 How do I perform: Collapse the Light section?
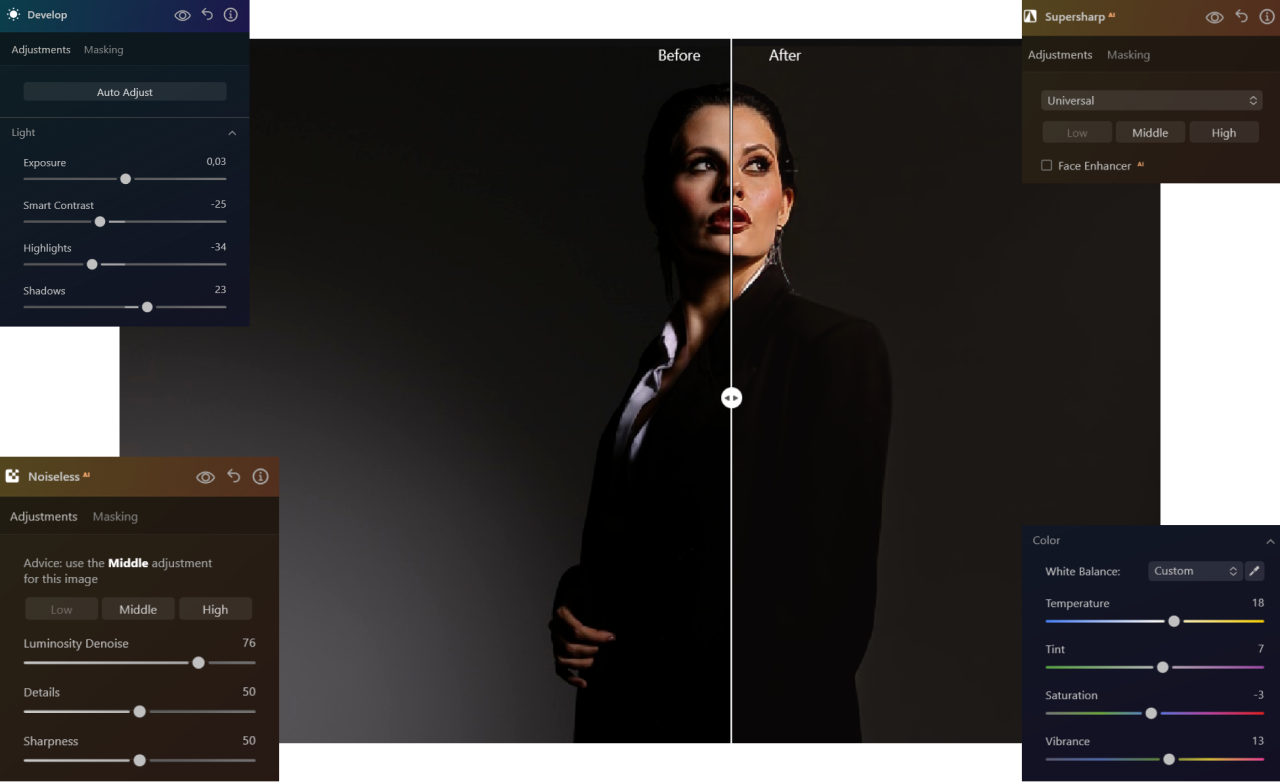pos(232,133)
